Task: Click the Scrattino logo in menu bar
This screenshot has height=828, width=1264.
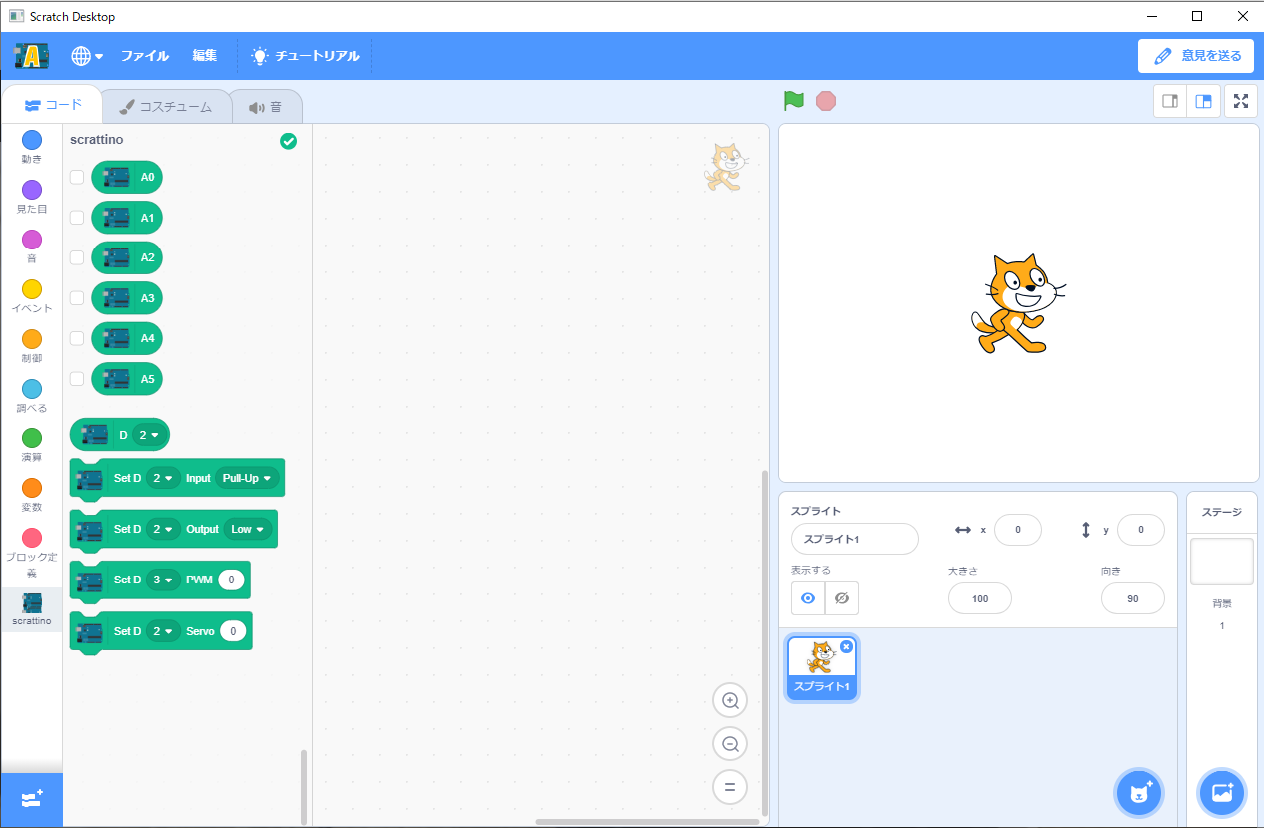Action: (x=32, y=56)
